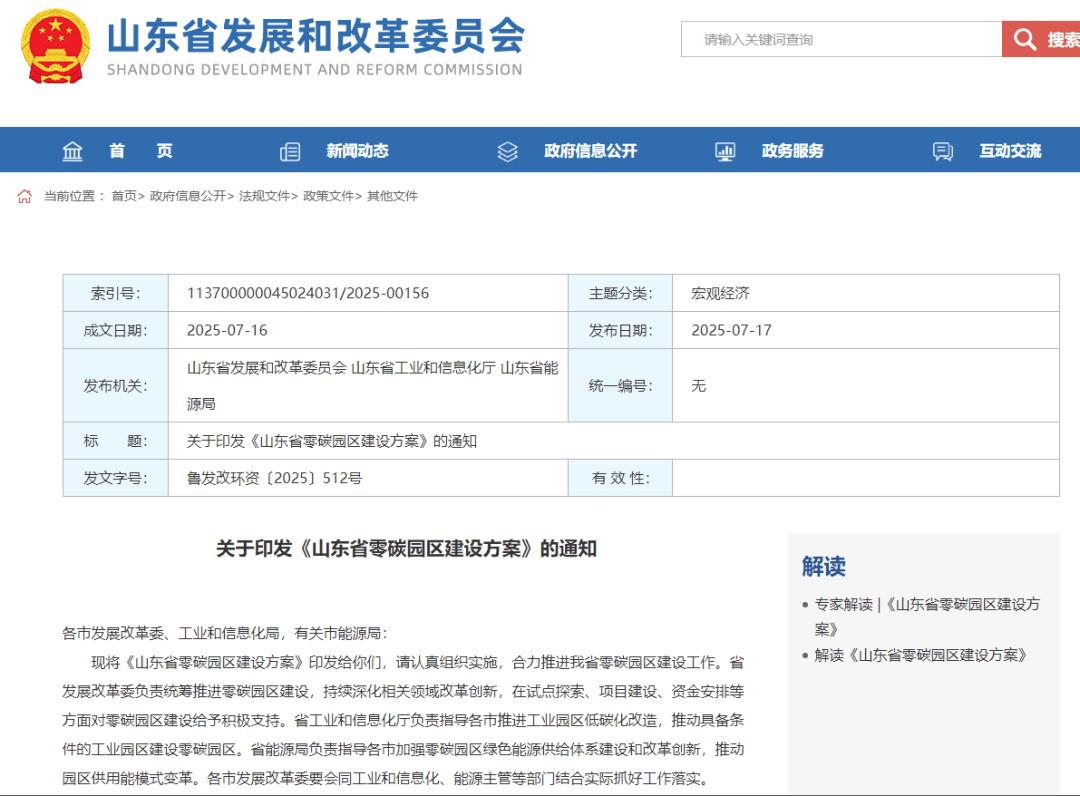Screen dimensions: 1080x796
Task: Click the chat bubble icon for 互动交流
Action: coord(943,152)
